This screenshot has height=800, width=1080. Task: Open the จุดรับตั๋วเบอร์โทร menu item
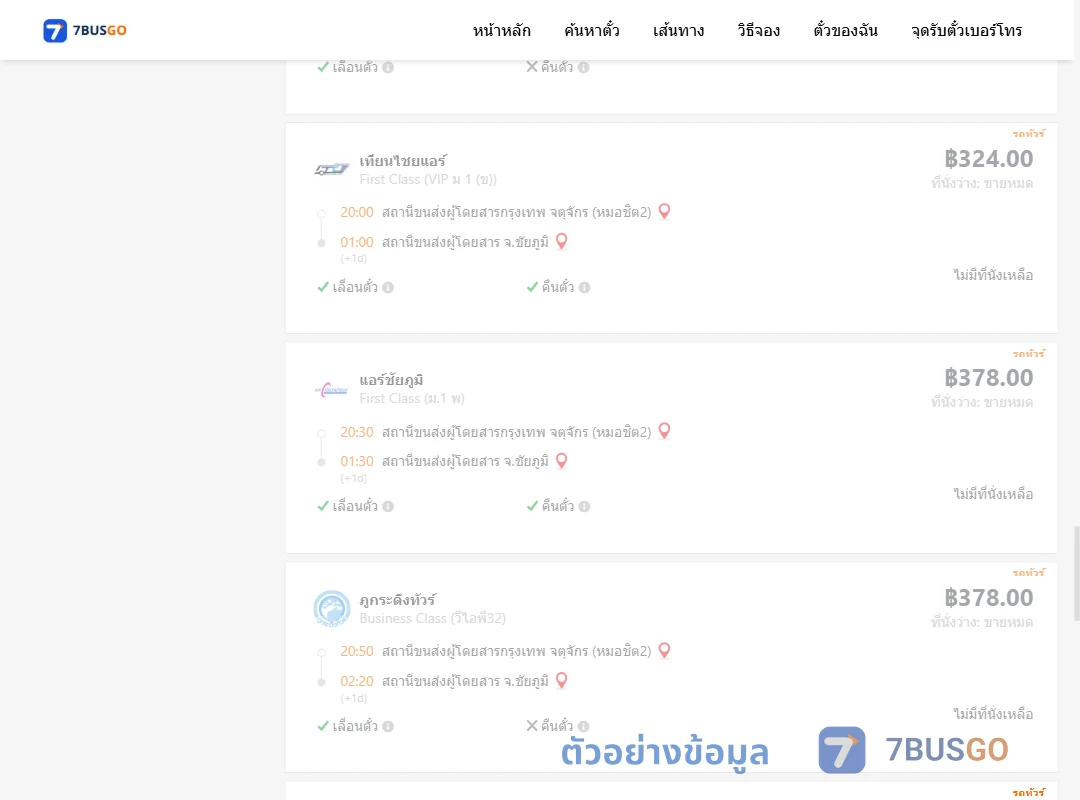[966, 30]
